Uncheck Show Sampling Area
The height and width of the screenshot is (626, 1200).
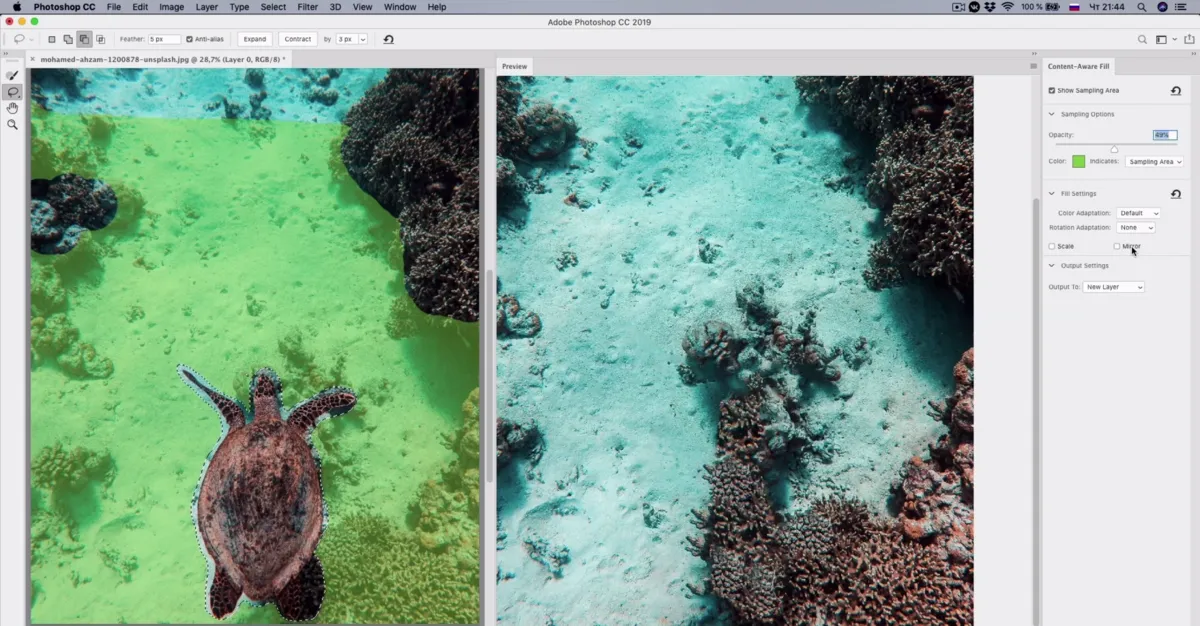coord(1051,90)
